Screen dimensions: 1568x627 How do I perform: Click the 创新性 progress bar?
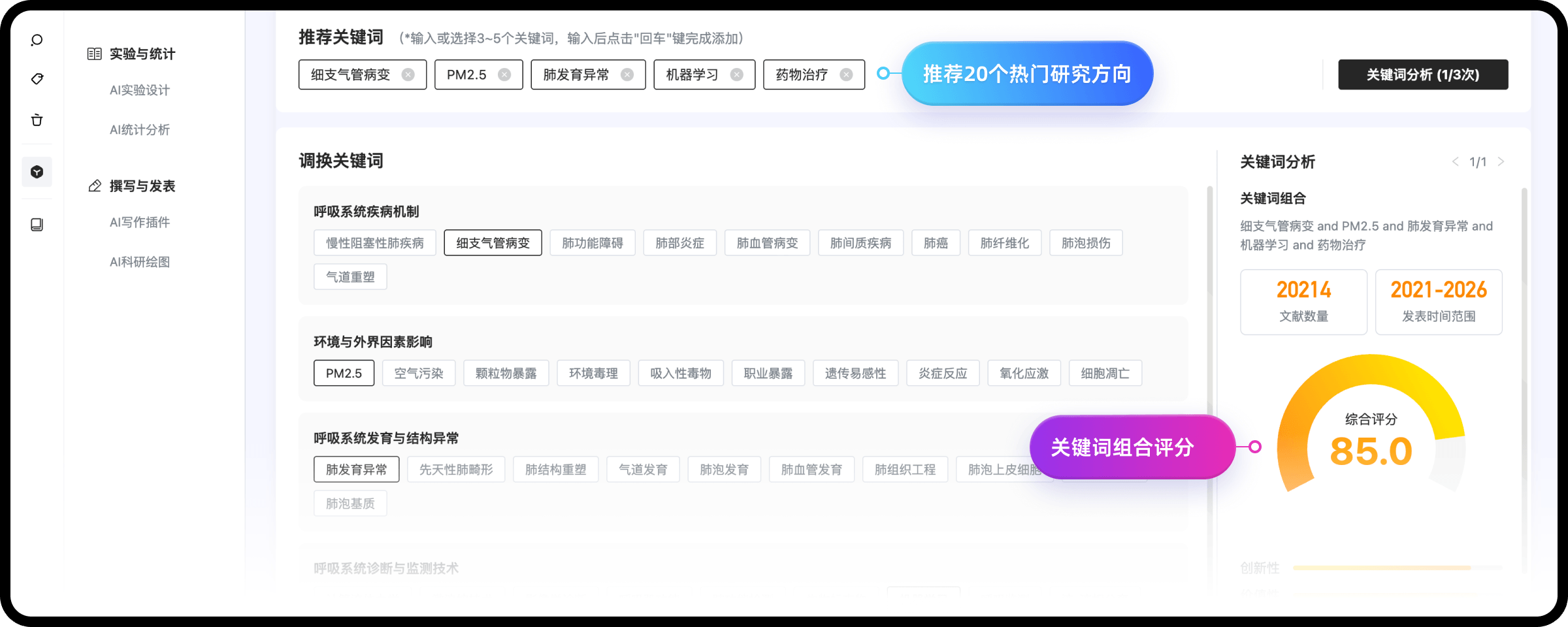(x=1397, y=568)
